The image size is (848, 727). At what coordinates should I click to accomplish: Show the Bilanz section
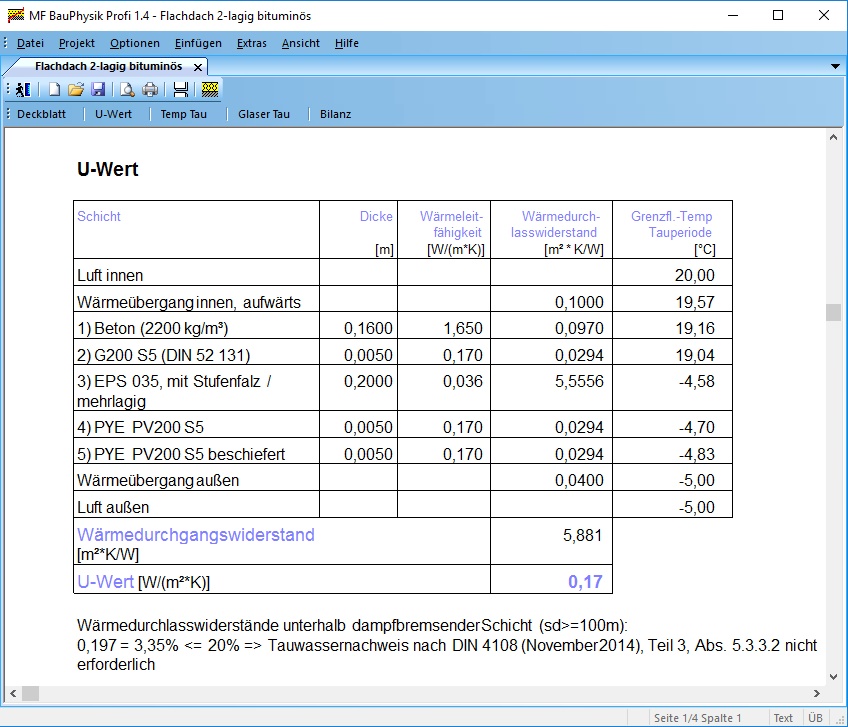(336, 114)
